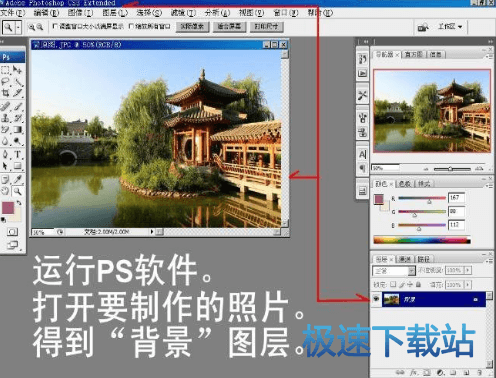Open the 滤镜(T) menu
Image resolution: width=496 pixels, height=378 pixels.
(183, 13)
